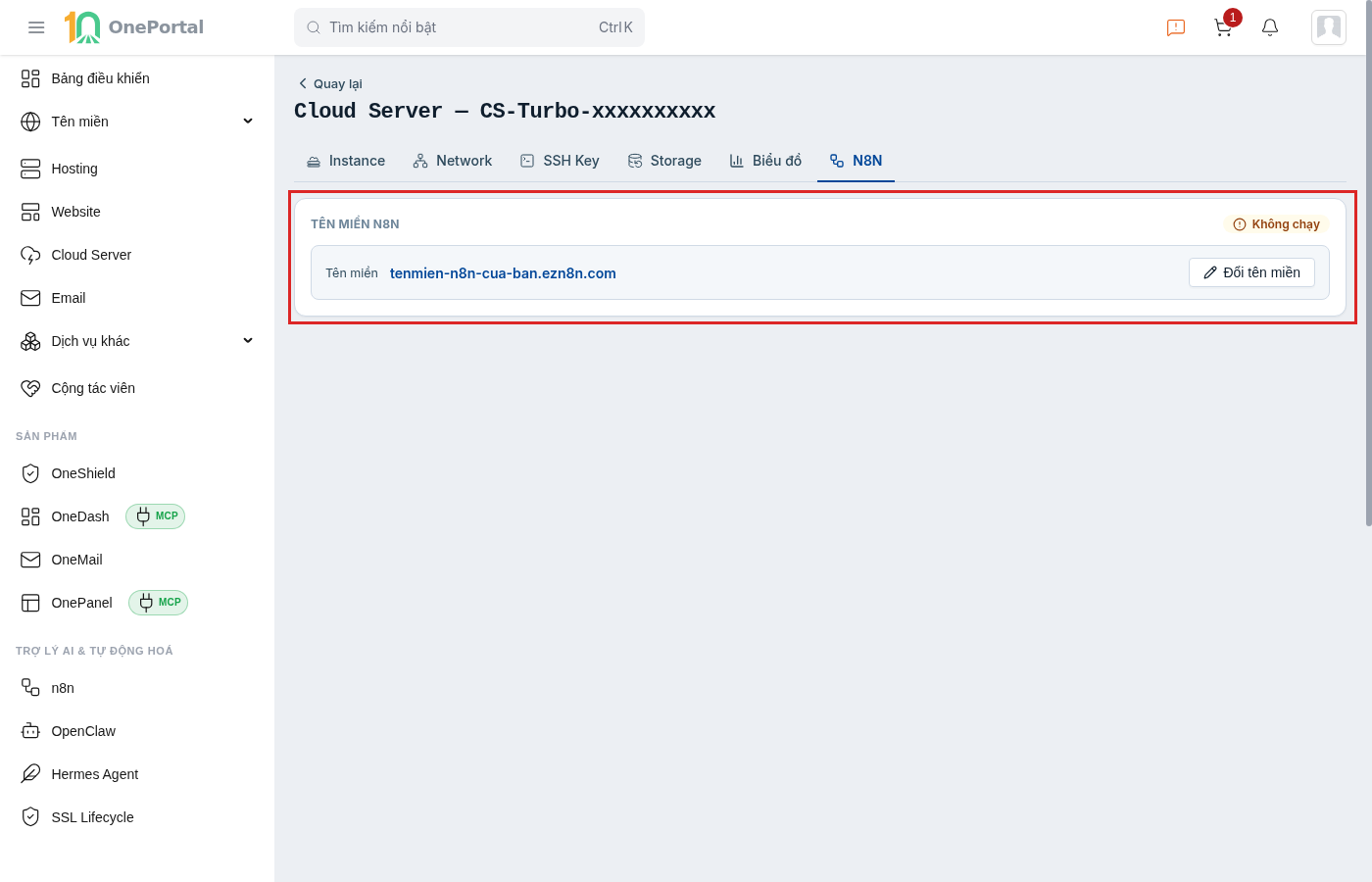Open the tenmien-n8n-cua-ban.ezn8n.com link
Screen dimensions: 1372x882
pyautogui.click(x=503, y=273)
